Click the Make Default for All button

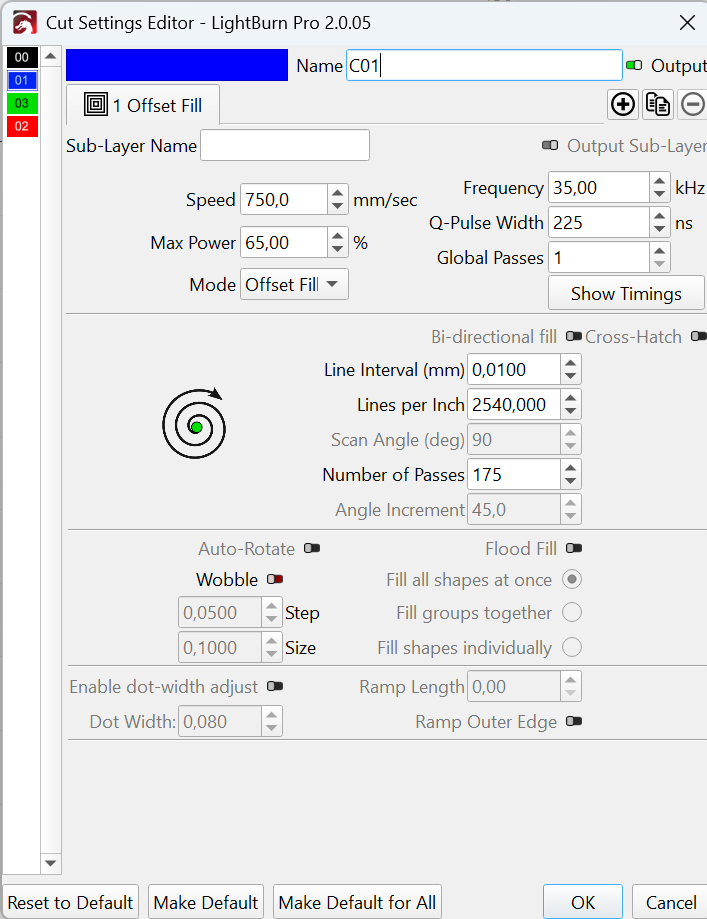(357, 902)
